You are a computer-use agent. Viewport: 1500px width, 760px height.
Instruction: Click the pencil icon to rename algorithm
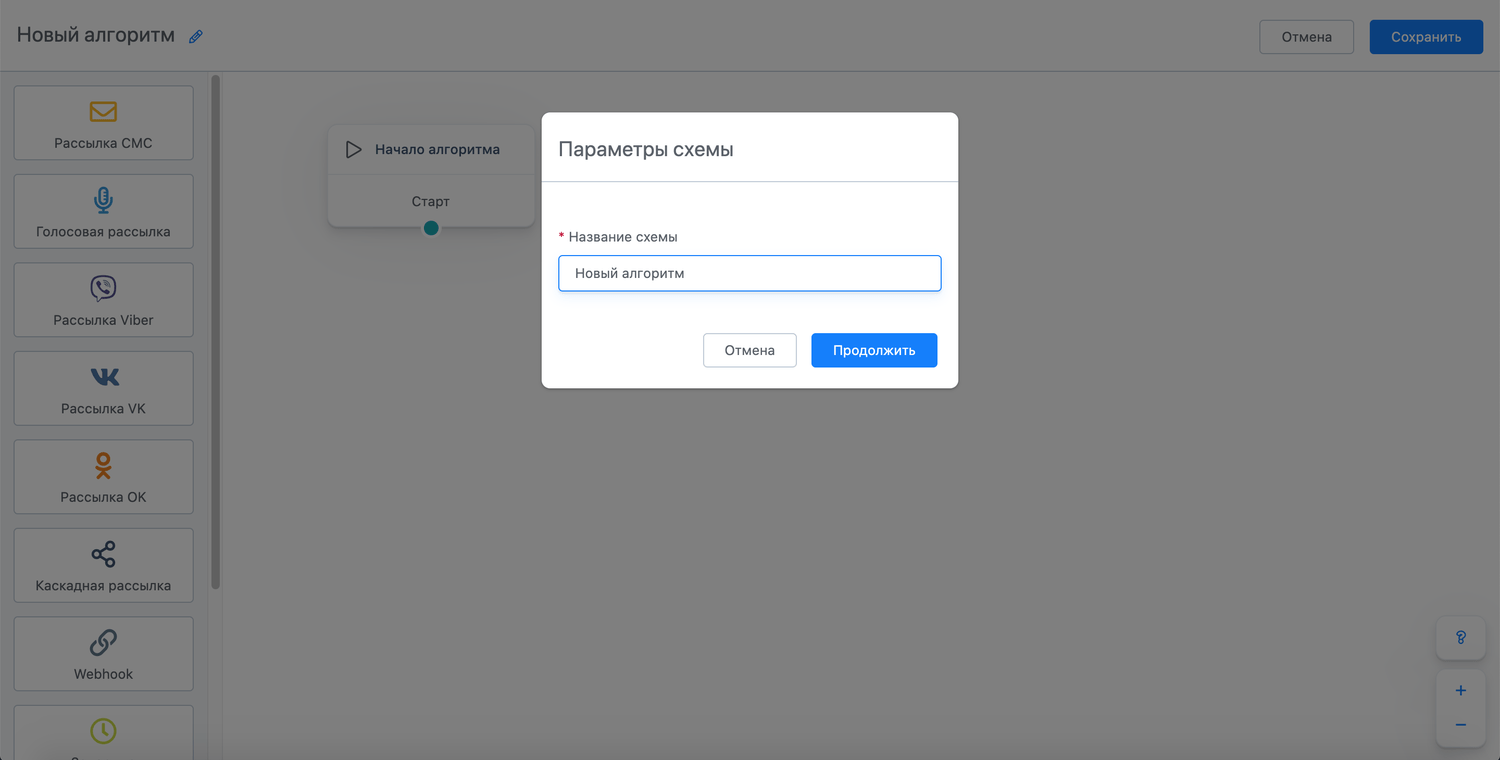(196, 37)
